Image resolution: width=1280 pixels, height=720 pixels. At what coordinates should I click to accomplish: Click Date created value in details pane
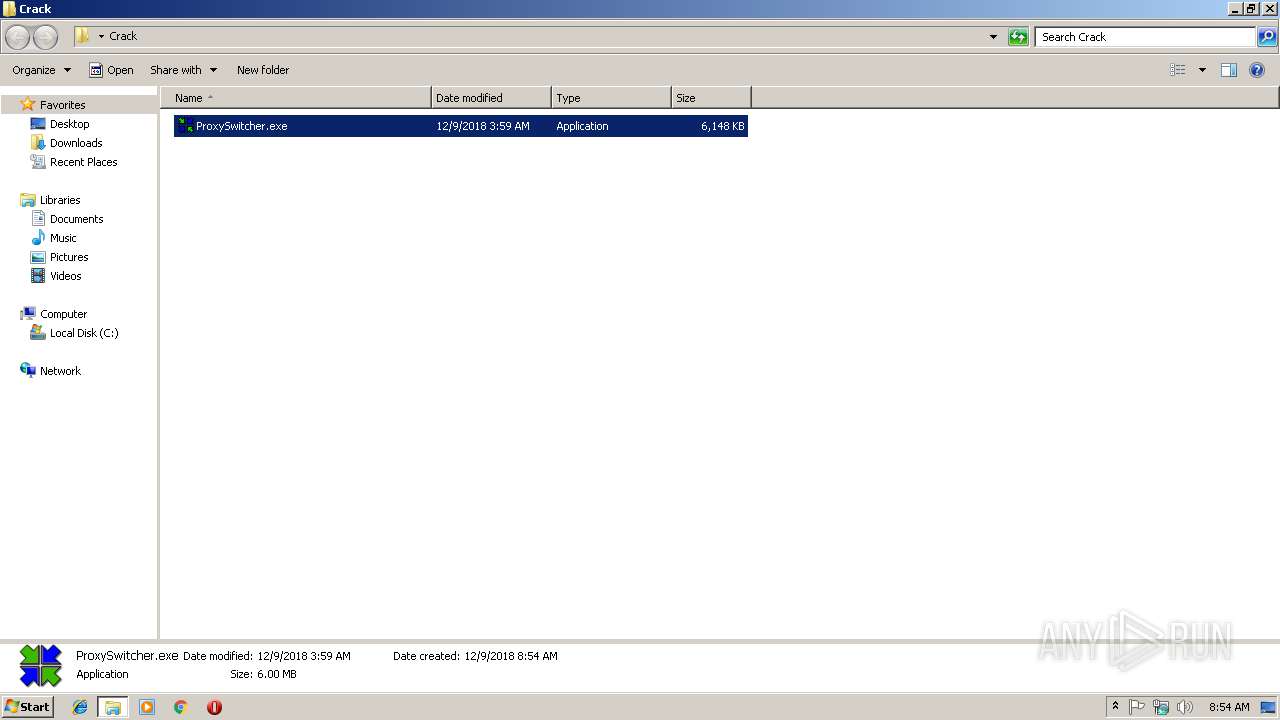pyautogui.click(x=510, y=656)
